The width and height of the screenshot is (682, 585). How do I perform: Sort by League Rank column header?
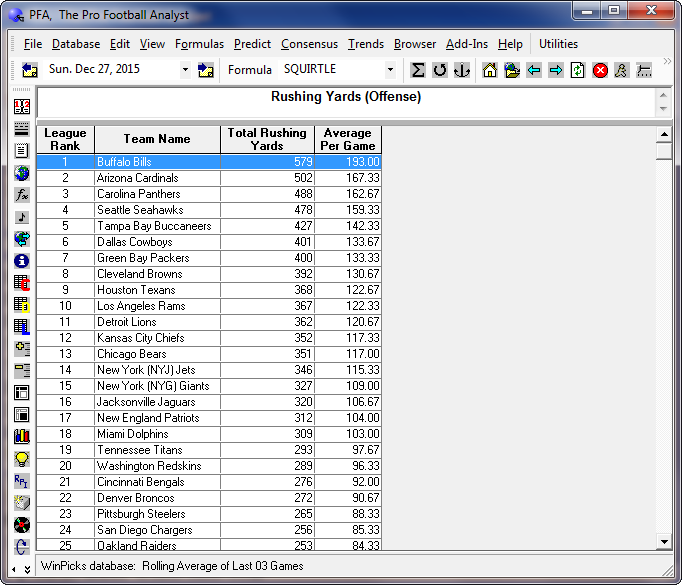tap(65, 139)
